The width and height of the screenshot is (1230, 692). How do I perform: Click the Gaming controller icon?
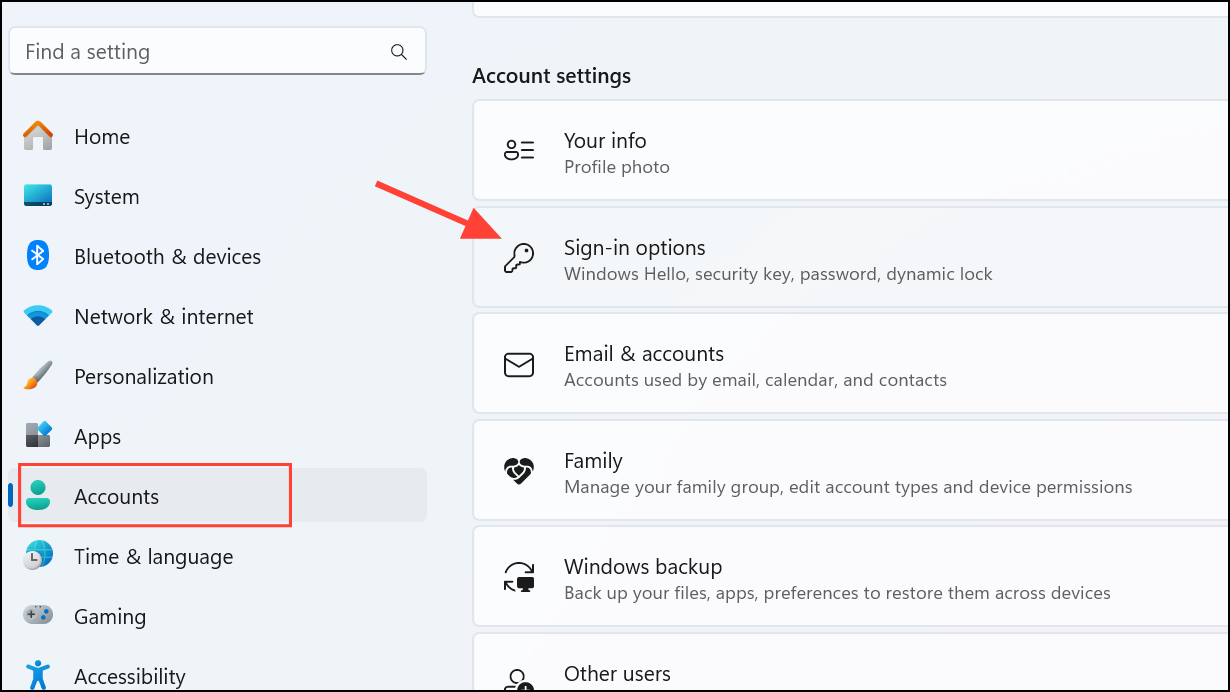coord(38,616)
